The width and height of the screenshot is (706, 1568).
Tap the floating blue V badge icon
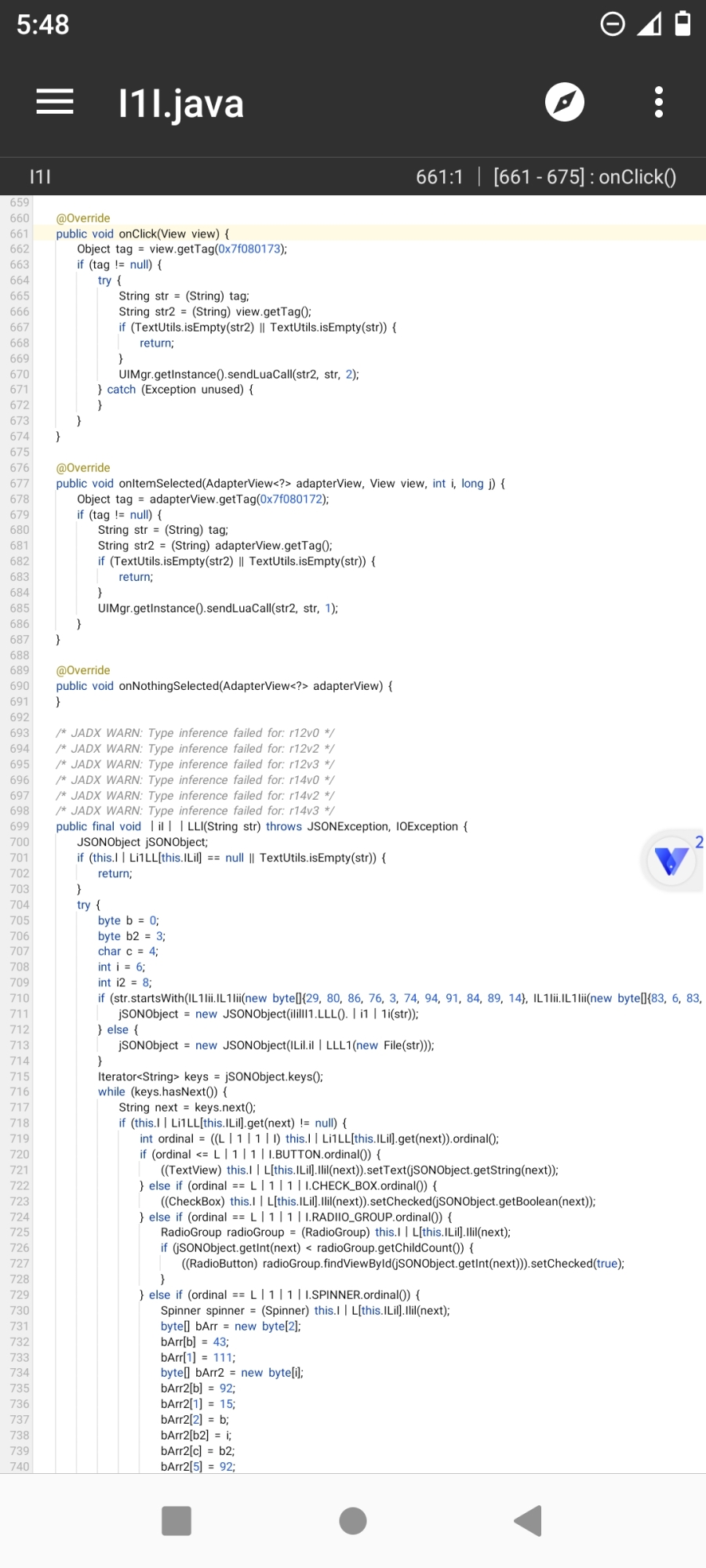(671, 861)
